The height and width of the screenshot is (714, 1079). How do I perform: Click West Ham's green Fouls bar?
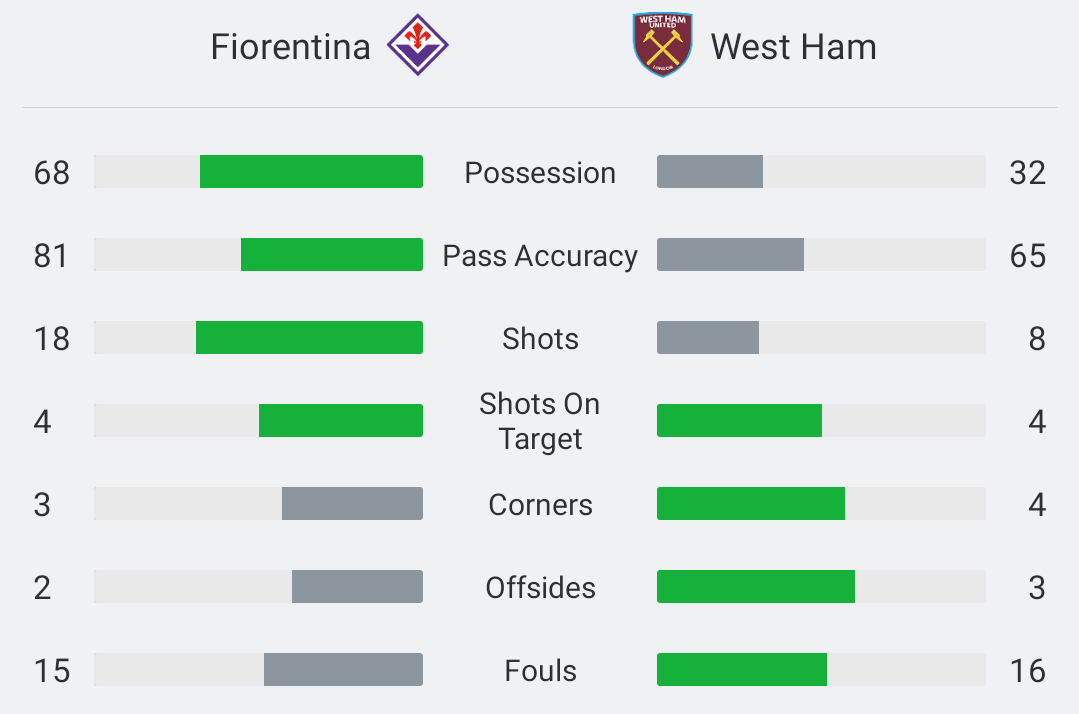tap(742, 669)
